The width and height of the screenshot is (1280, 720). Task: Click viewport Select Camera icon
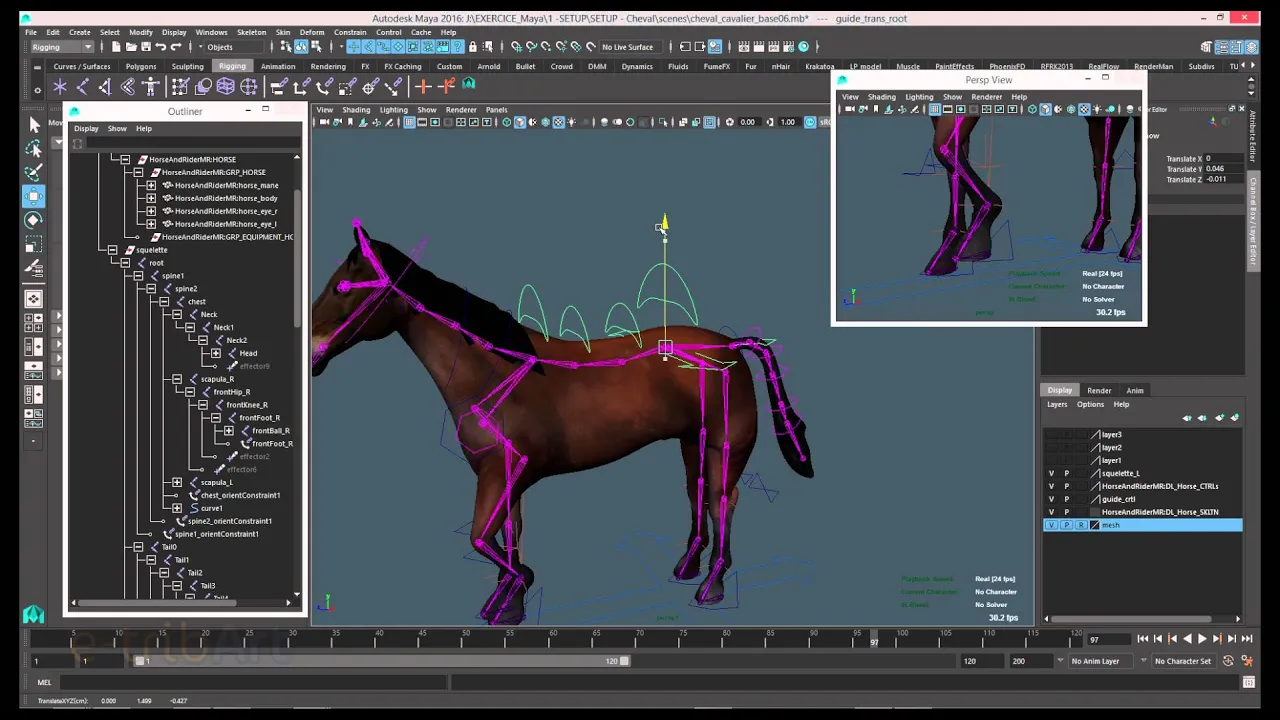(324, 122)
